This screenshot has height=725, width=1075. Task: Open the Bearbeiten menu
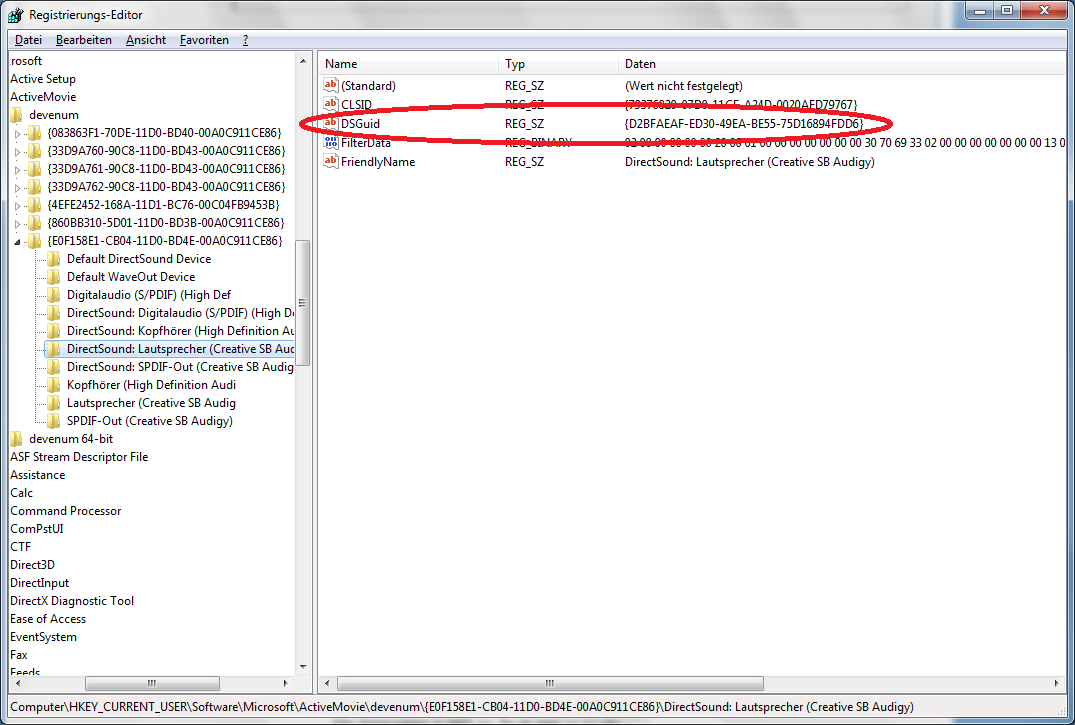coord(84,40)
